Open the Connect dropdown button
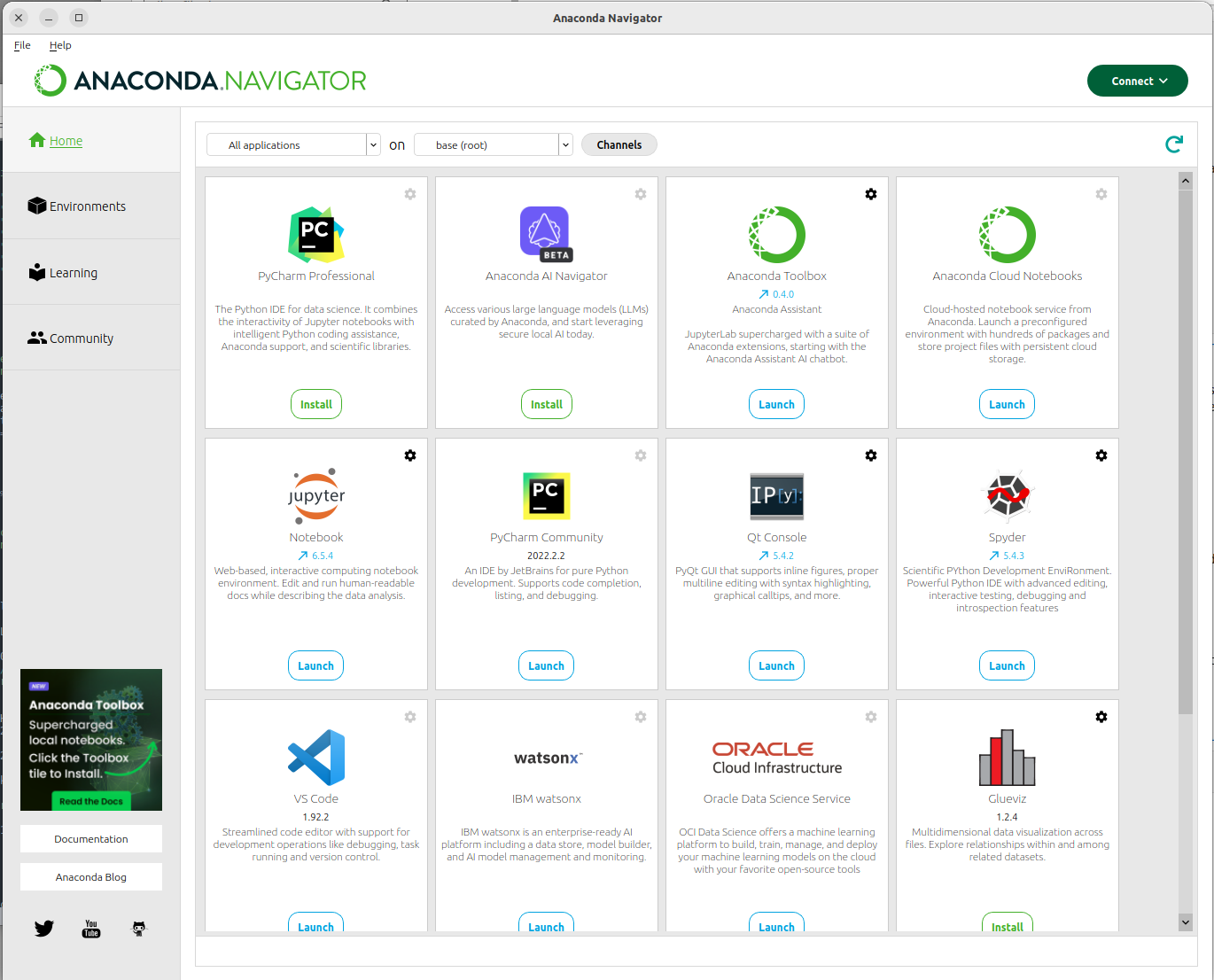This screenshot has height=980, width=1214. coord(1137,81)
